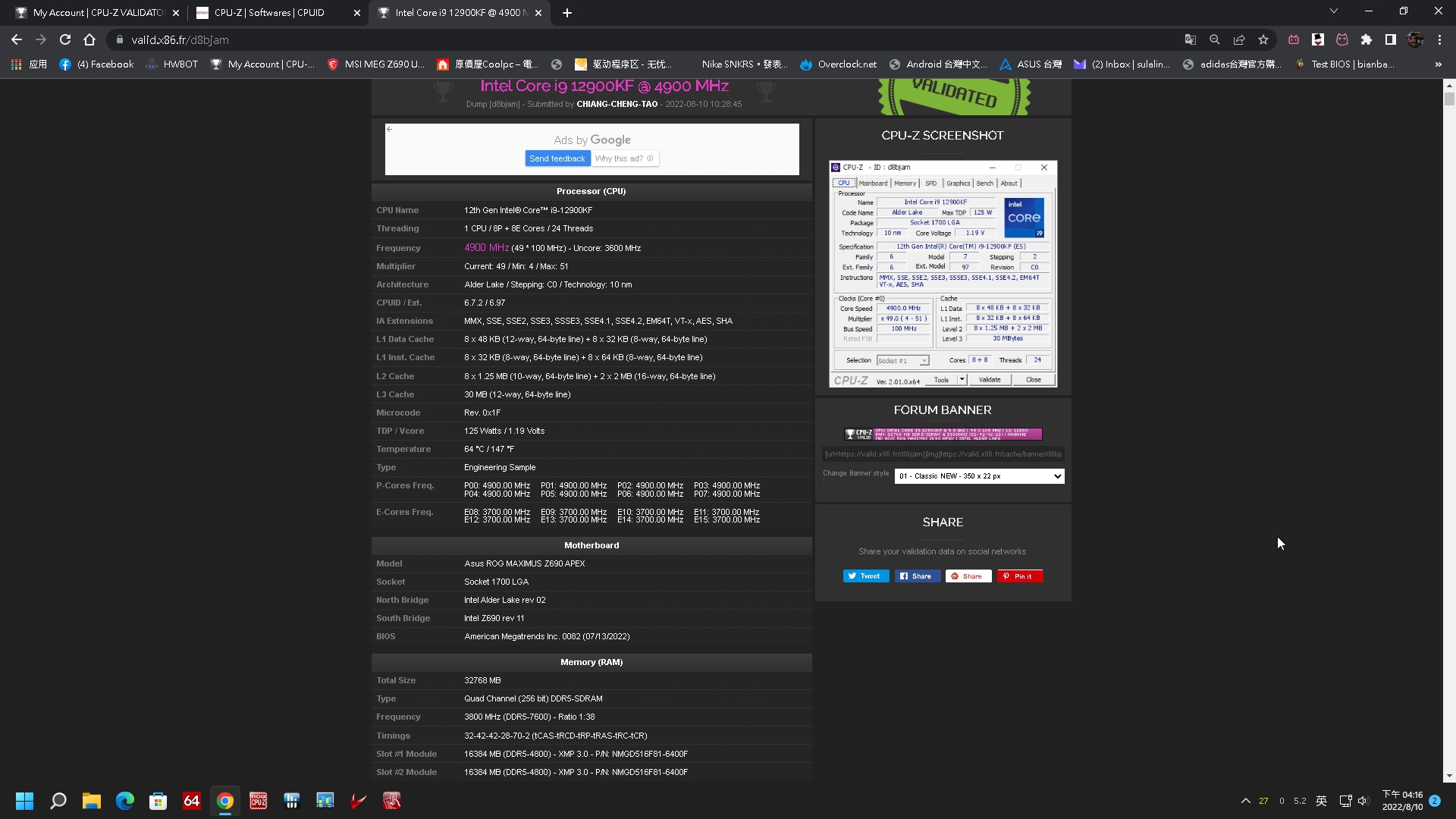Expand the Socket selection dropdown

coord(921,361)
